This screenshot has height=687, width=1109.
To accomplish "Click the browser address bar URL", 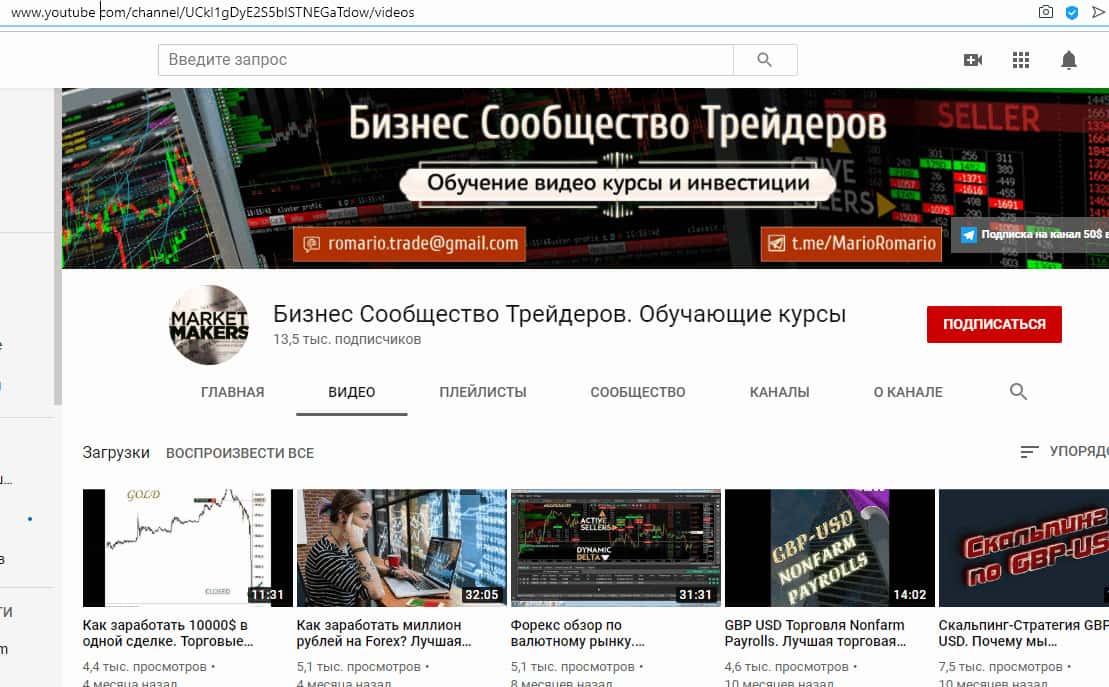I will coord(213,12).
